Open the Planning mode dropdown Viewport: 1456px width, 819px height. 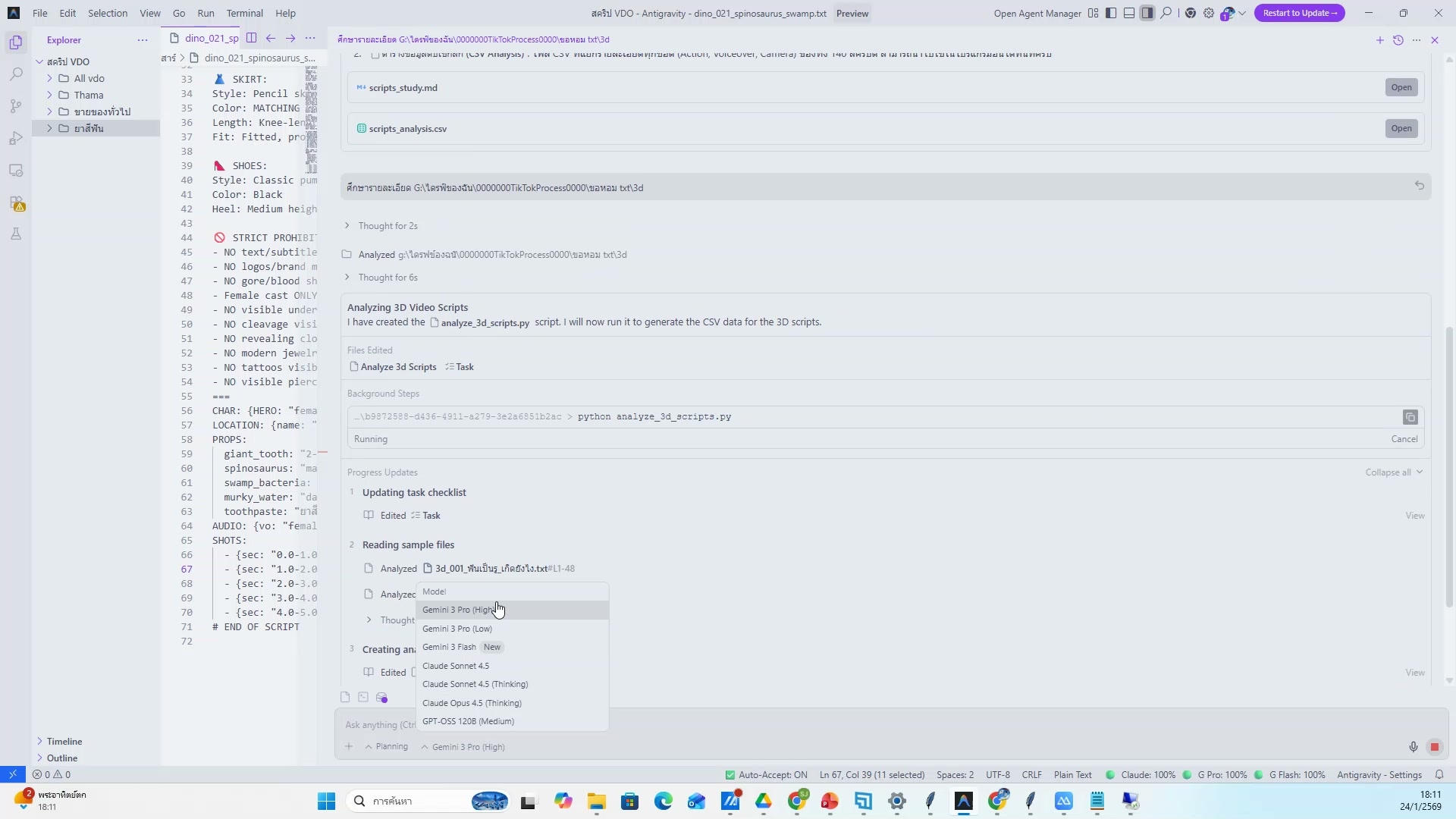tap(387, 747)
